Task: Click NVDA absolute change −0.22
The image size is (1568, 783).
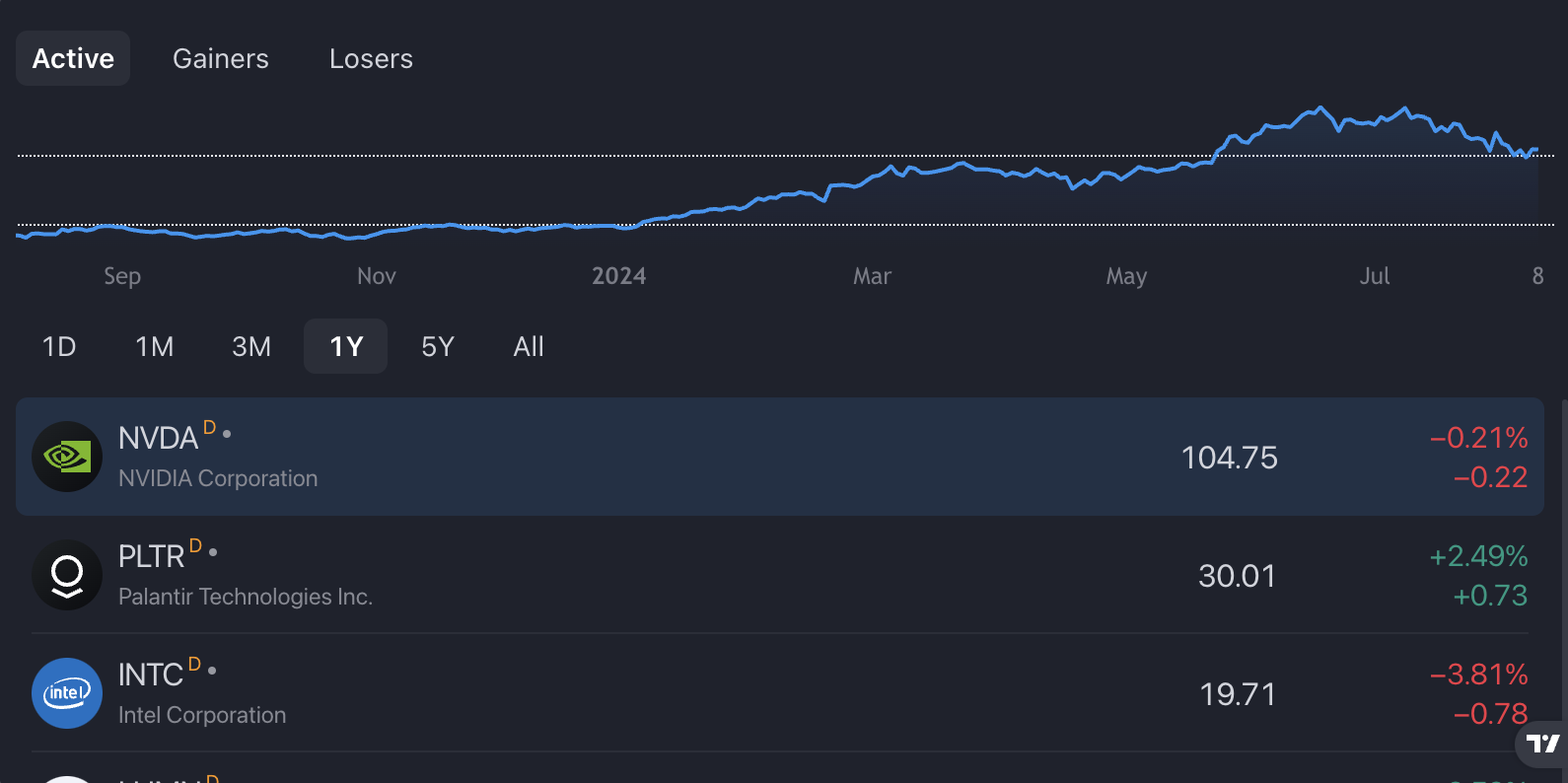Action: (1490, 477)
